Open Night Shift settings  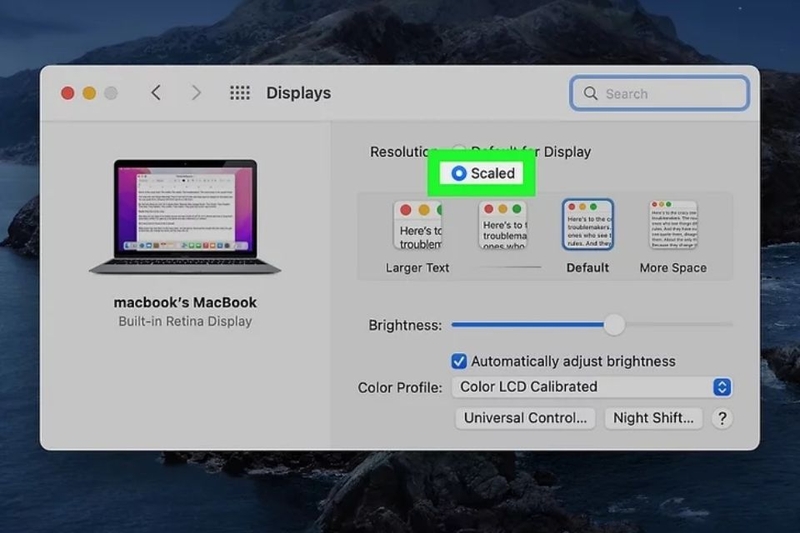(654, 418)
